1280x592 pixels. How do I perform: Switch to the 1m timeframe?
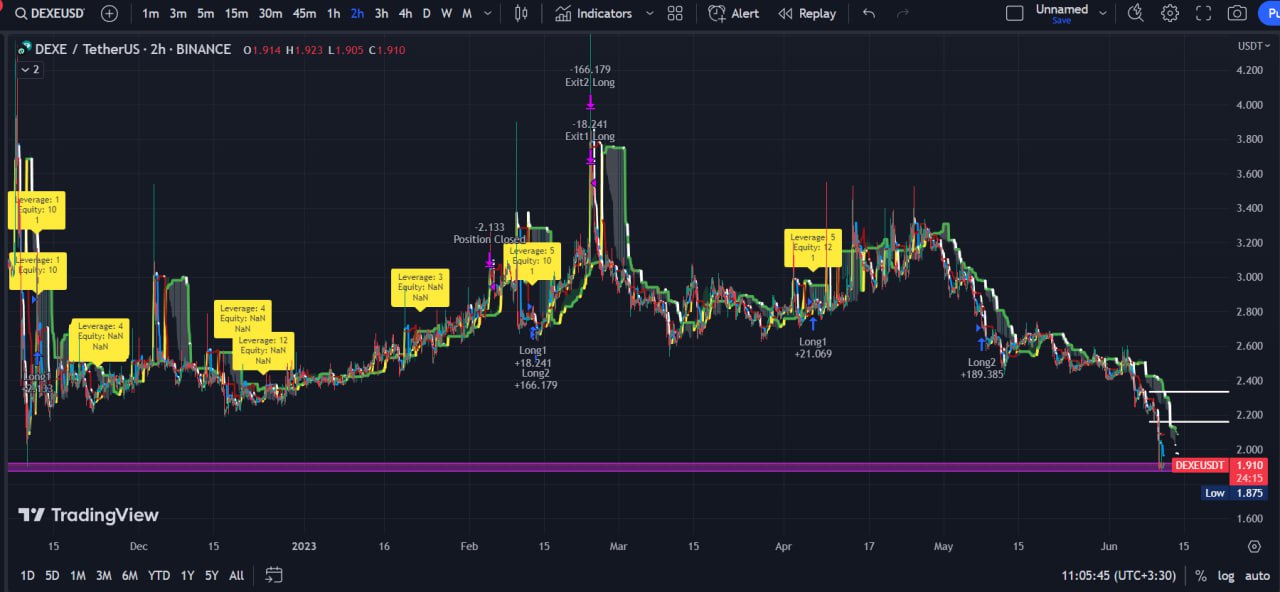151,13
